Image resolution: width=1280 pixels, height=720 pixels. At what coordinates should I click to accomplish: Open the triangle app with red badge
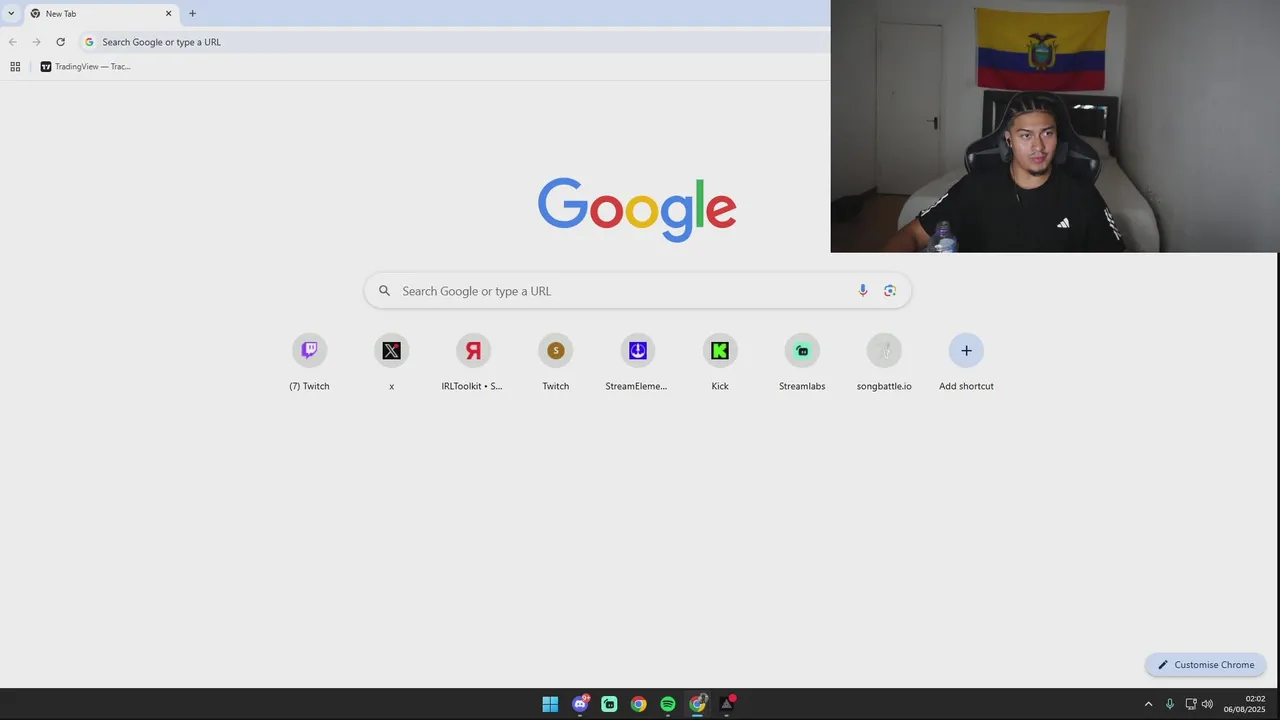pos(727,704)
